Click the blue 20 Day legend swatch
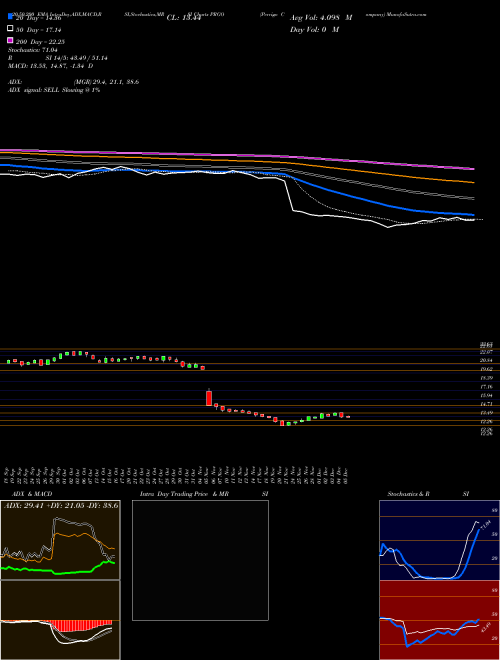The height and width of the screenshot is (660, 500). point(10,17)
